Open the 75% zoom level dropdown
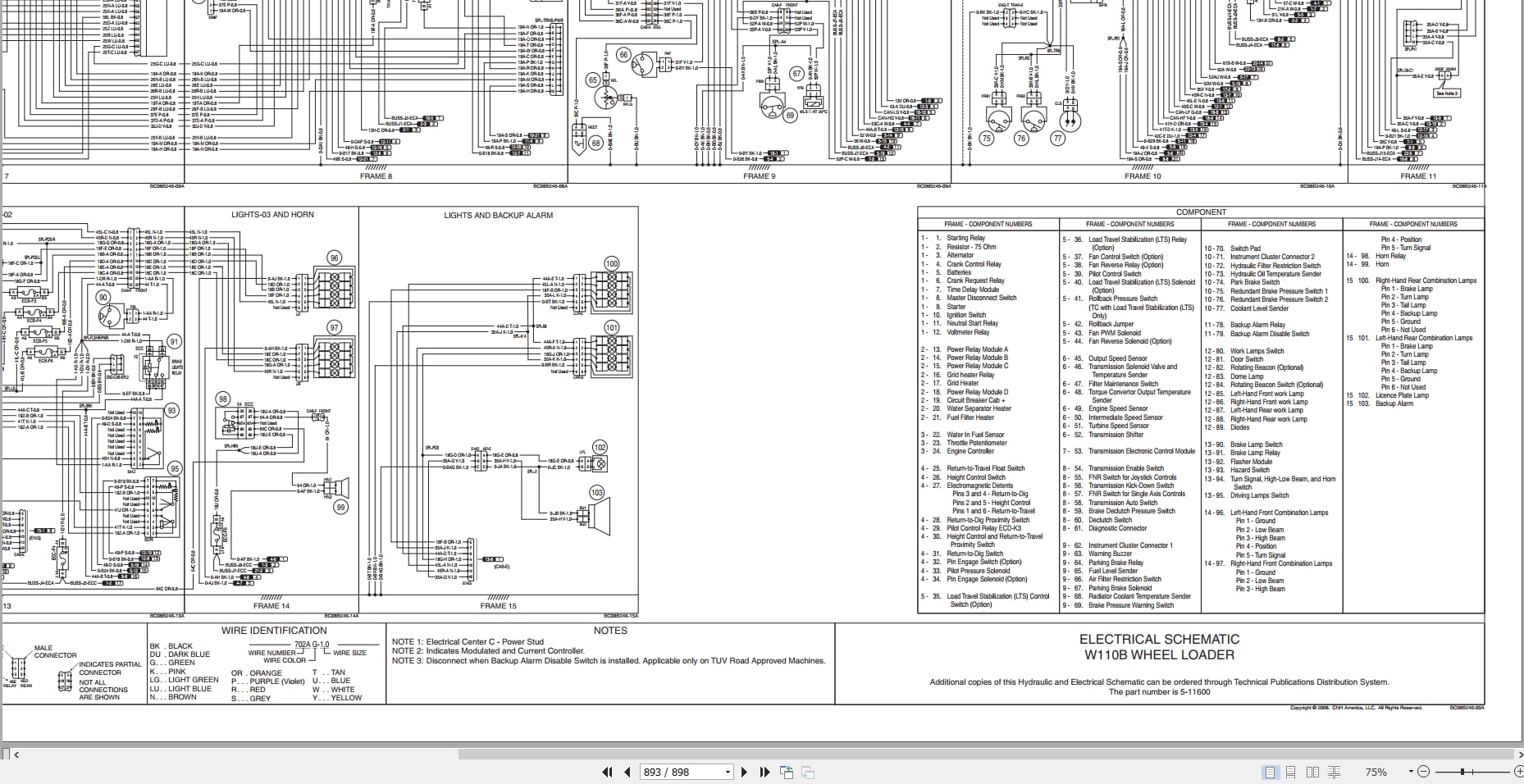1524x784 pixels. click(1411, 772)
